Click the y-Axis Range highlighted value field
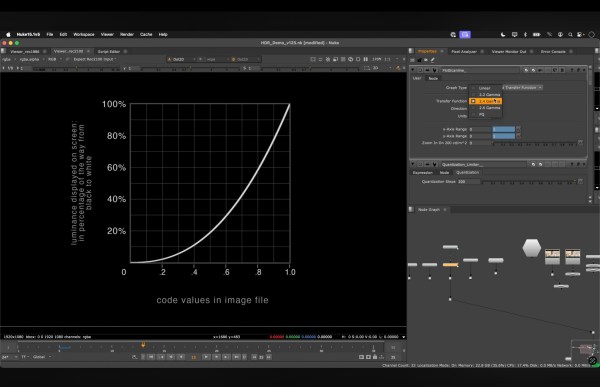 pyautogui.click(x=504, y=136)
